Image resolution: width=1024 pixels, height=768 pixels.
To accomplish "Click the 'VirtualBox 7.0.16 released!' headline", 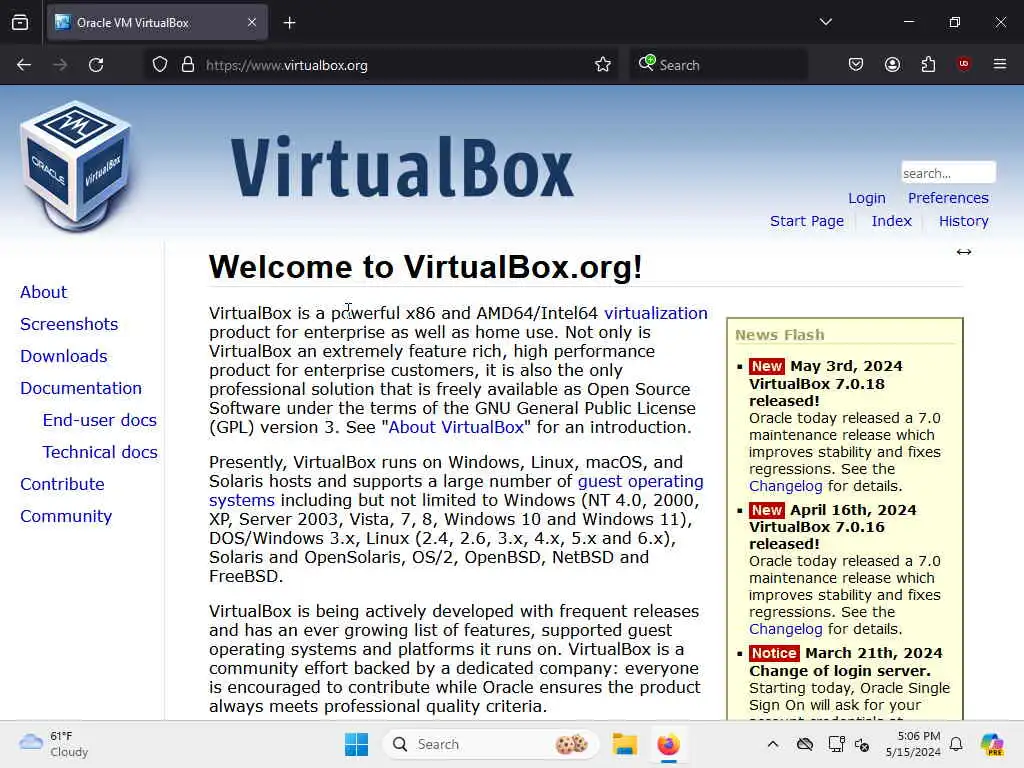I will click(817, 536).
